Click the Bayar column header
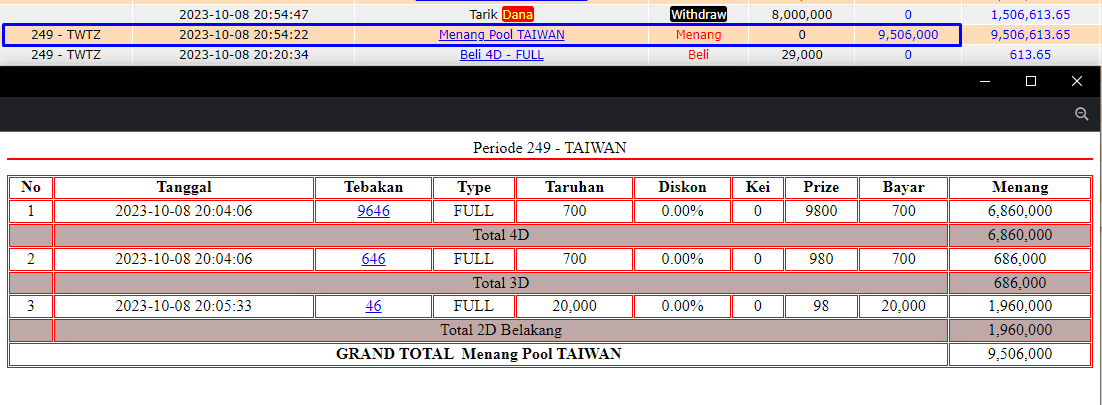 click(x=903, y=187)
